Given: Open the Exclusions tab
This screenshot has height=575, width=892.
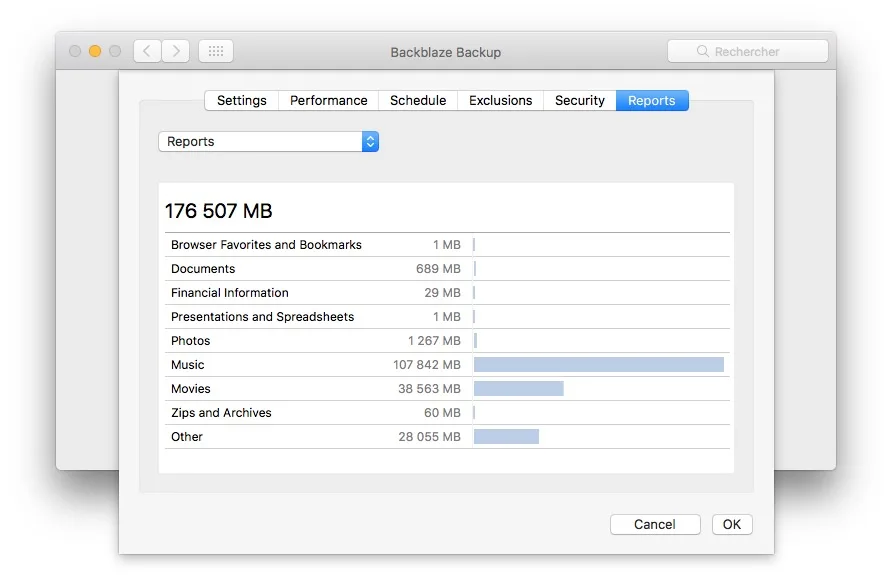Looking at the screenshot, I should [500, 101].
